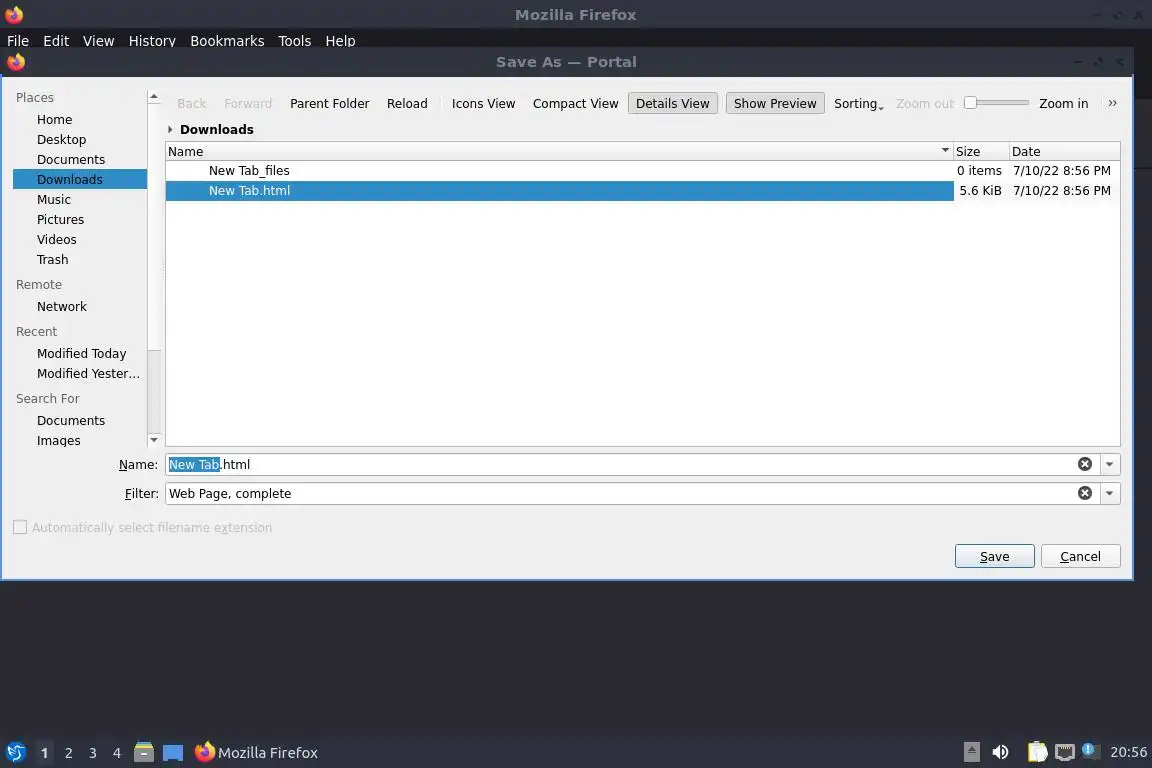This screenshot has height=768, width=1152.
Task: Select Music in Places
Action: point(79,199)
